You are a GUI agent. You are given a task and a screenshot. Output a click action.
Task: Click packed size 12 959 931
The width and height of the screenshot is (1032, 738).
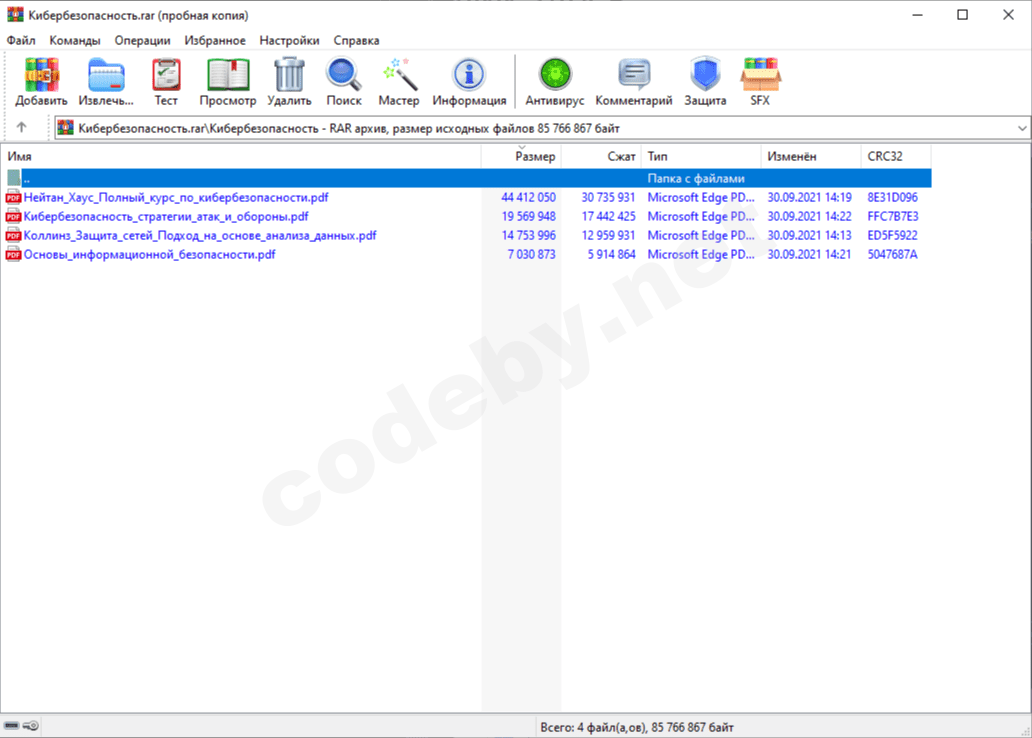(608, 236)
